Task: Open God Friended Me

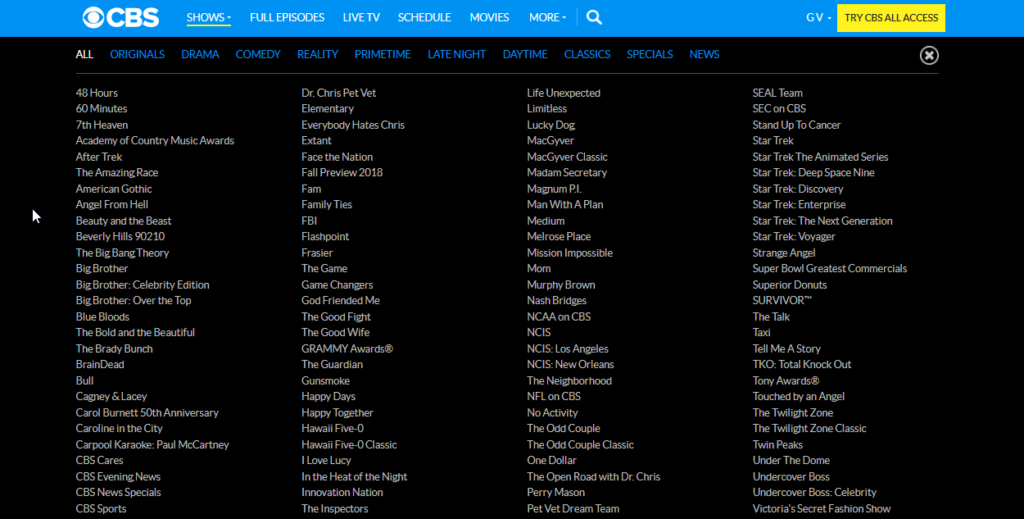Action: pyautogui.click(x=340, y=300)
